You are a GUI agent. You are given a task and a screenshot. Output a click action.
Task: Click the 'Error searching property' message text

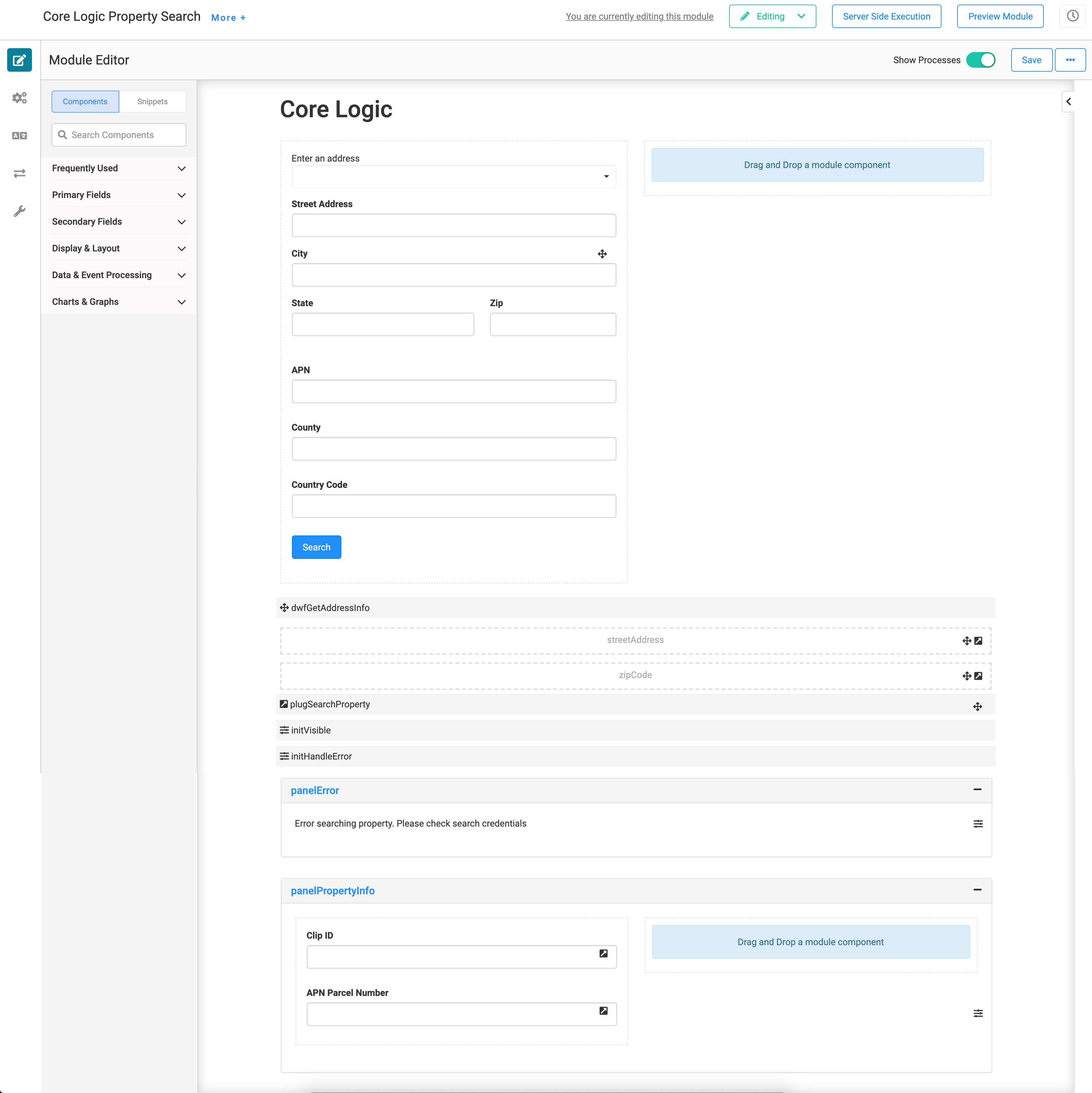[x=410, y=823]
